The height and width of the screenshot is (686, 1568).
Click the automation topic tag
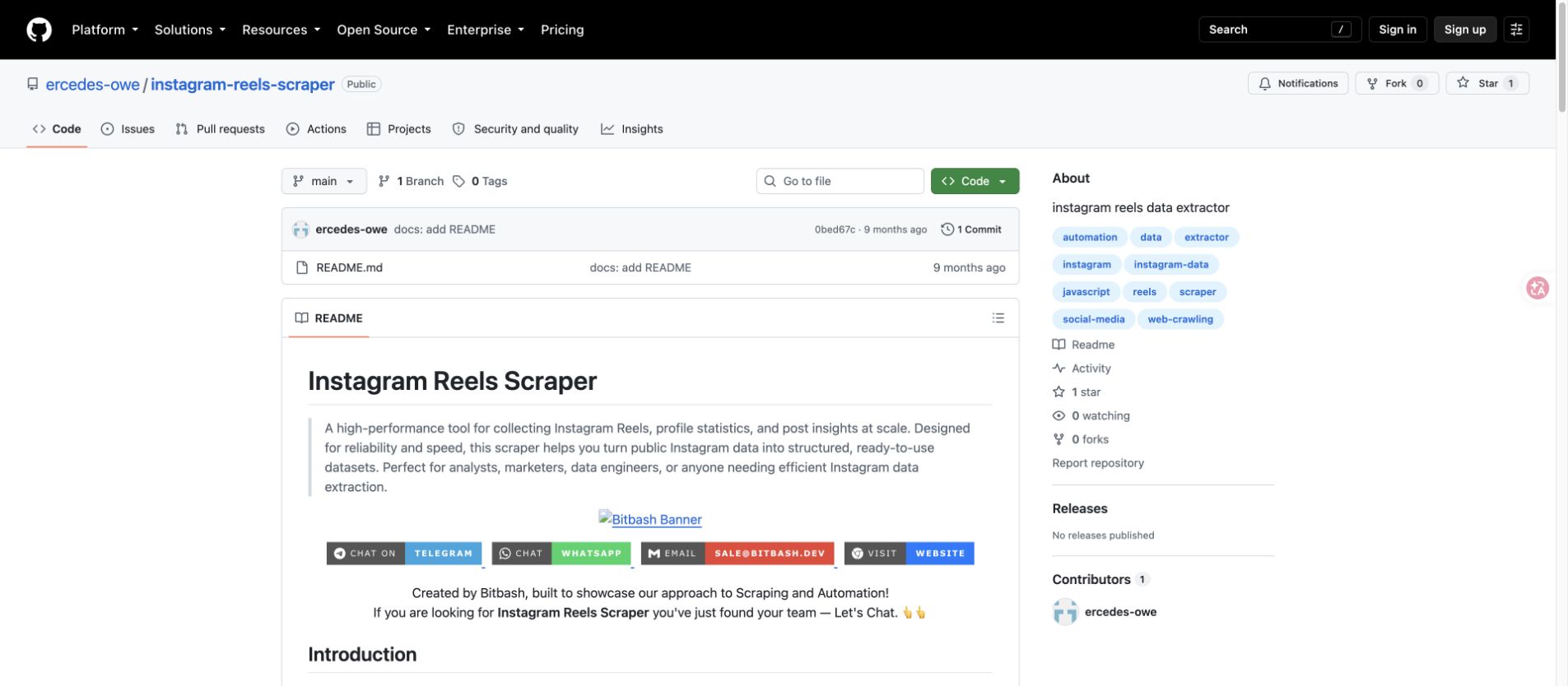pos(1090,237)
